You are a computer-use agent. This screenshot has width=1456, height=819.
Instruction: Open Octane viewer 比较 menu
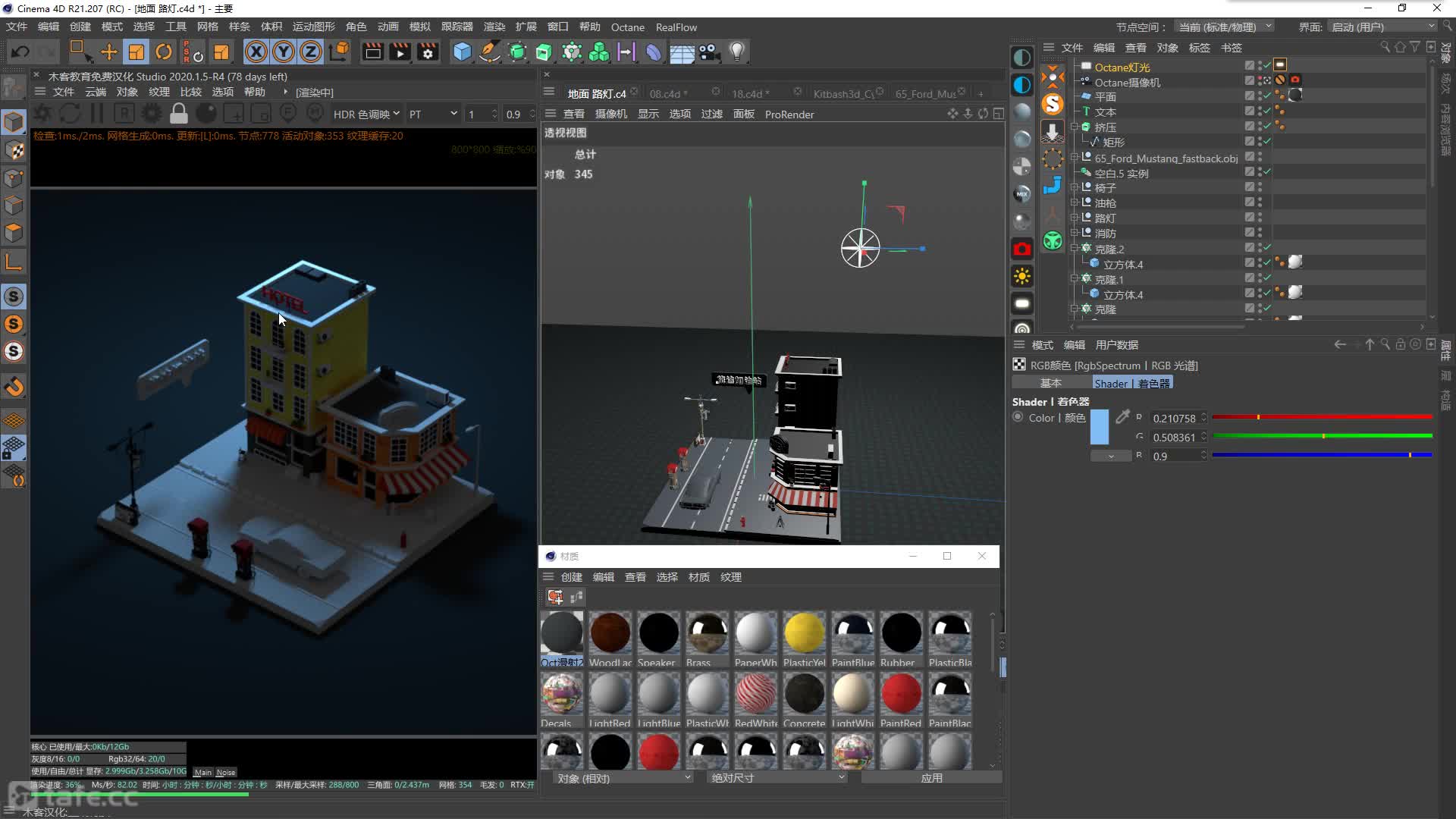pos(191,92)
